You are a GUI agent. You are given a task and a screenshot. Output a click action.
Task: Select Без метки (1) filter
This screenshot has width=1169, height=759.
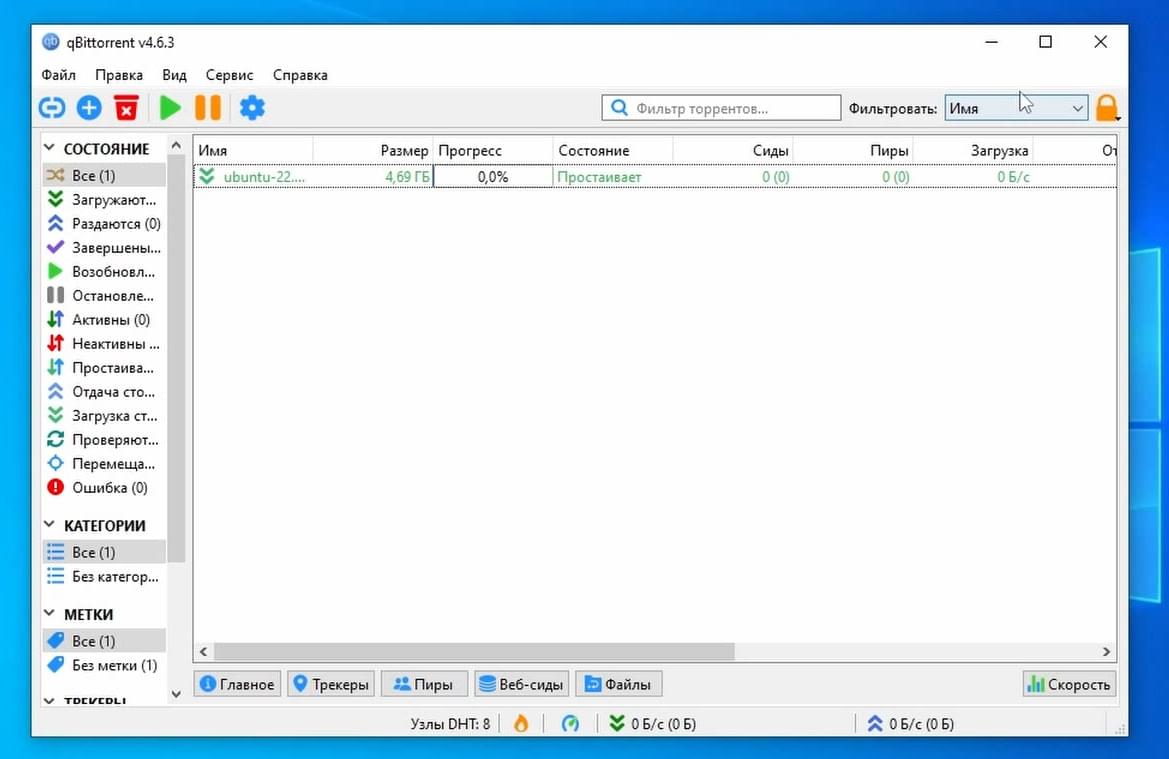[x=104, y=665]
